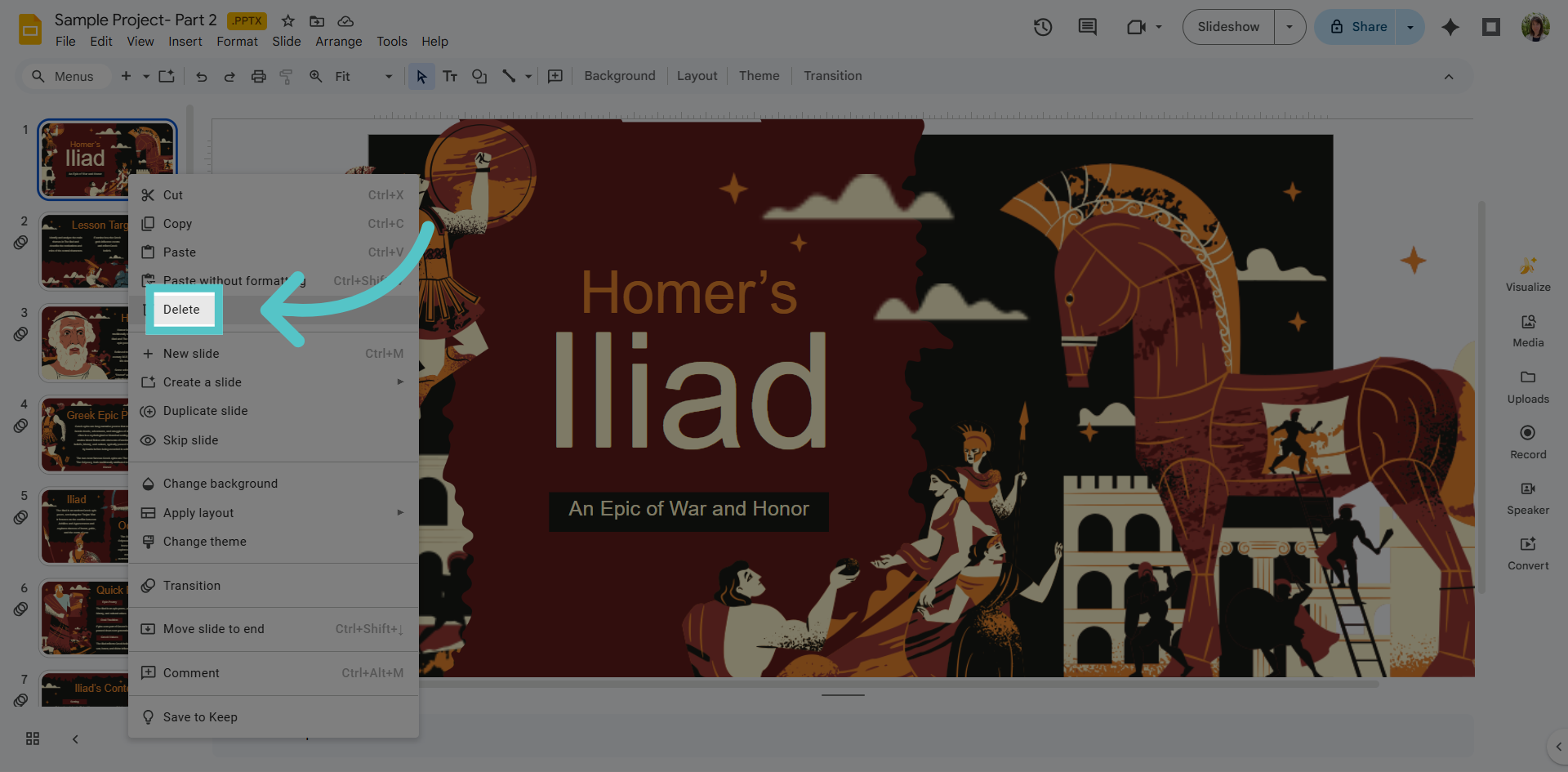
Task: Click the slide template icon in toolbar
Action: (x=167, y=76)
